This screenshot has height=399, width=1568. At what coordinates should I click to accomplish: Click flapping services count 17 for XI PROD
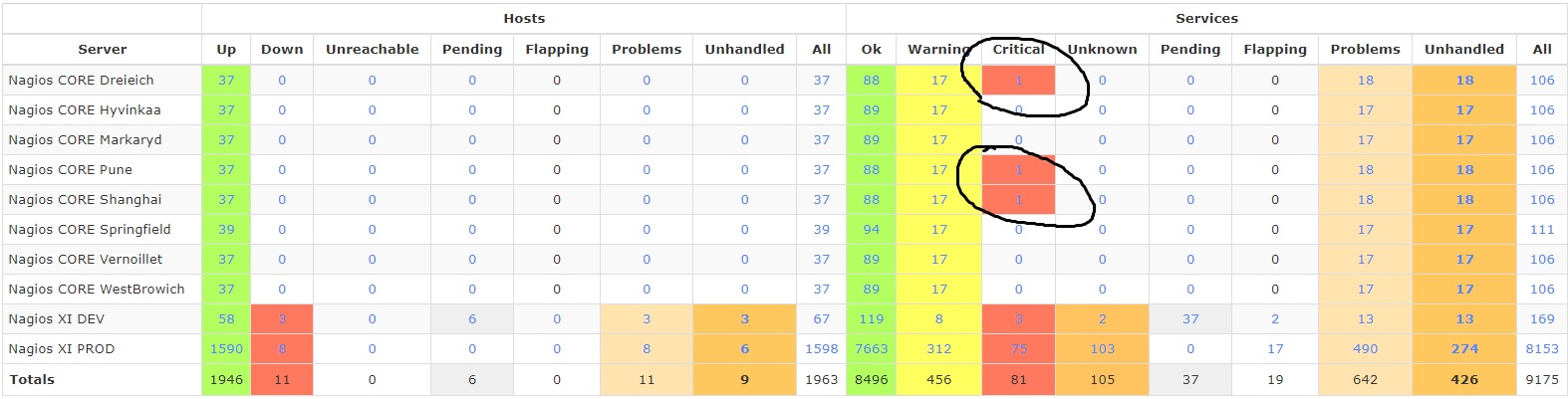(x=1275, y=349)
